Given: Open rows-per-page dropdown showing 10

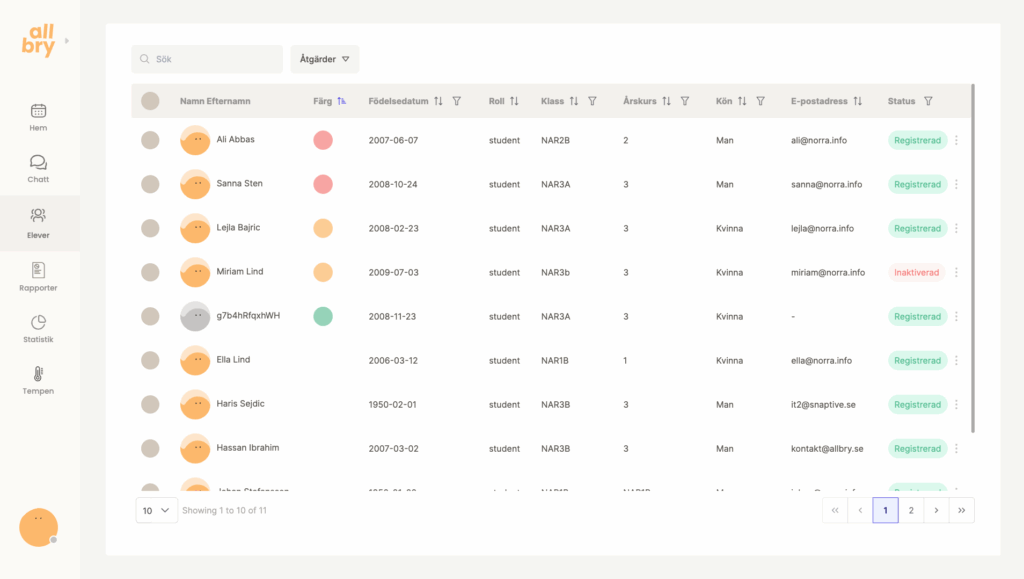Looking at the screenshot, I should [156, 510].
